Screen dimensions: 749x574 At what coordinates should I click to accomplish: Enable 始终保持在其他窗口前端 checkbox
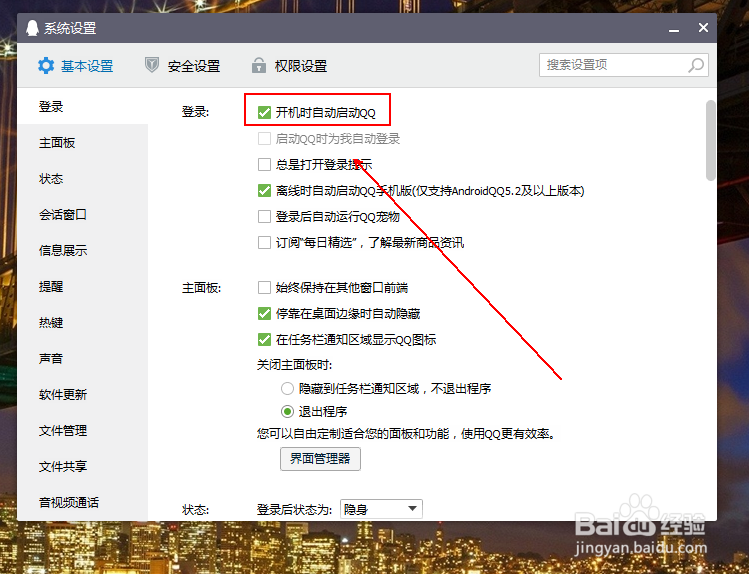click(x=264, y=287)
